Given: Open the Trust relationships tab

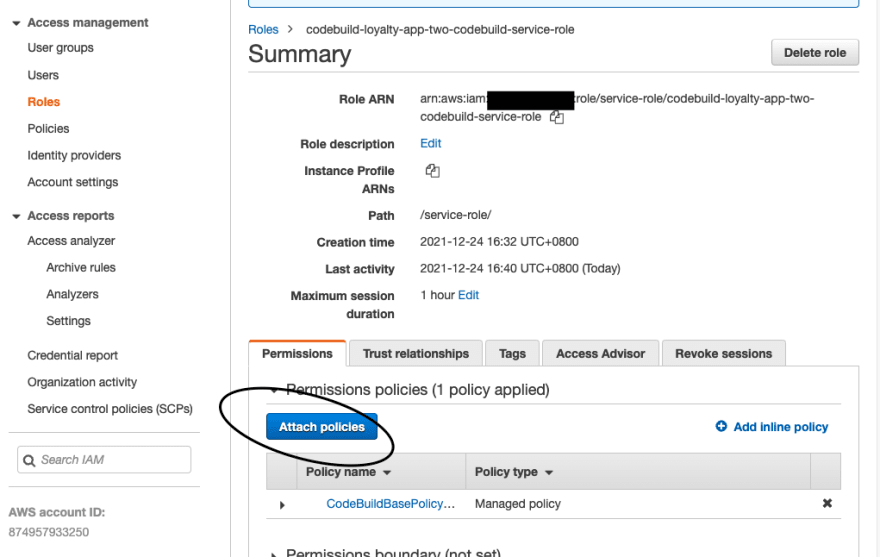Looking at the screenshot, I should point(415,354).
